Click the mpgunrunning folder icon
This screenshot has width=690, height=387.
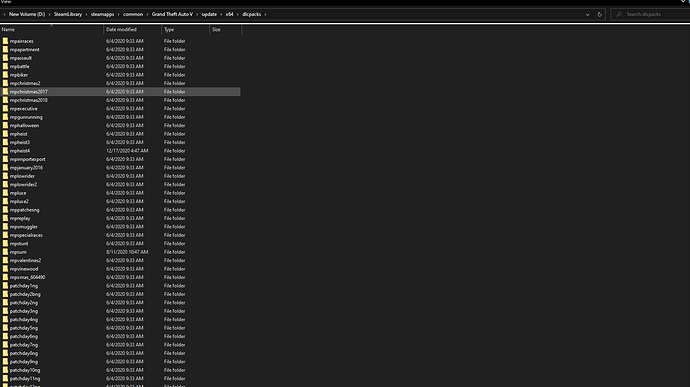point(5,117)
